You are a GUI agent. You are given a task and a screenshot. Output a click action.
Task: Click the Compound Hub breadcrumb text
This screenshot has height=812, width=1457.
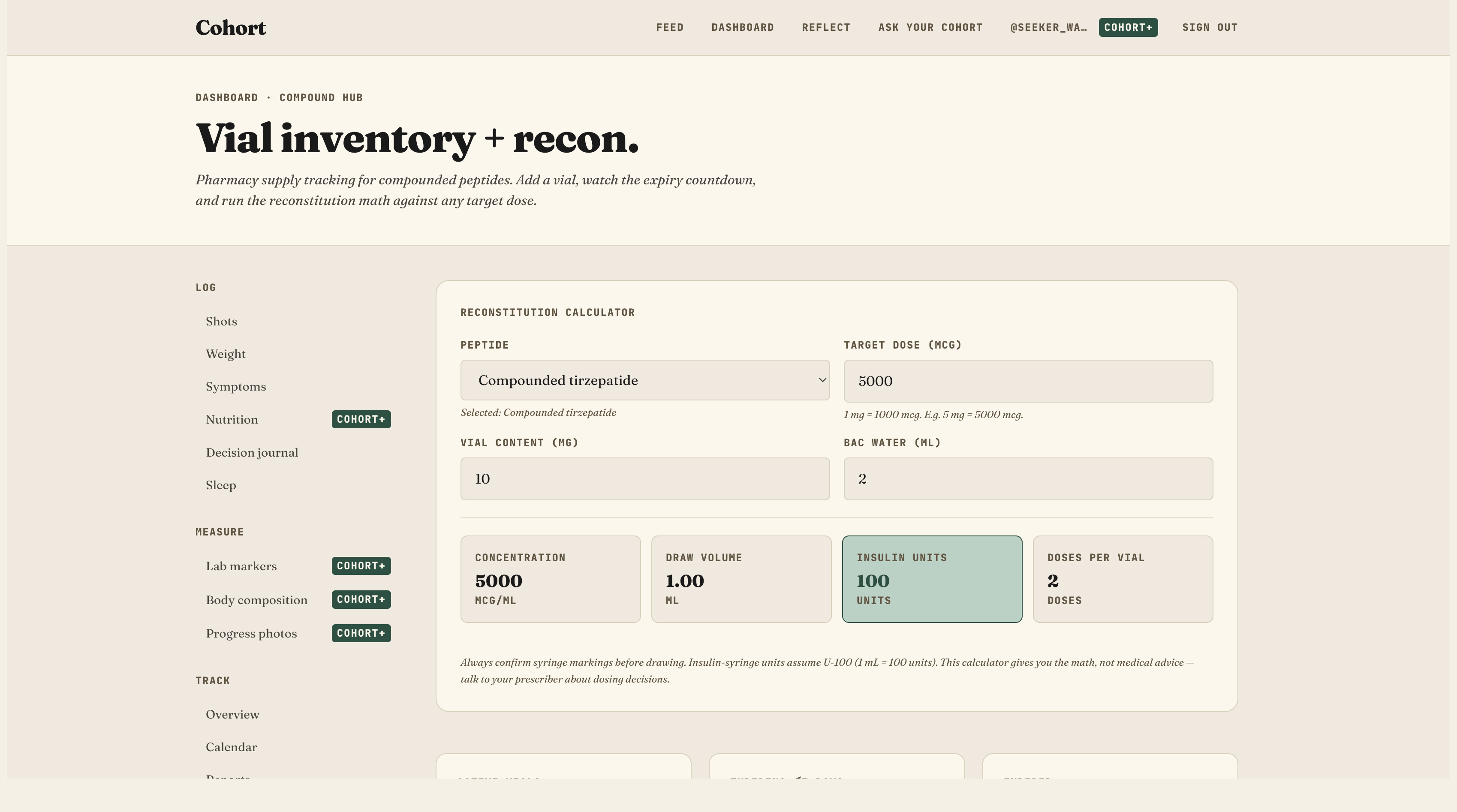coord(321,98)
